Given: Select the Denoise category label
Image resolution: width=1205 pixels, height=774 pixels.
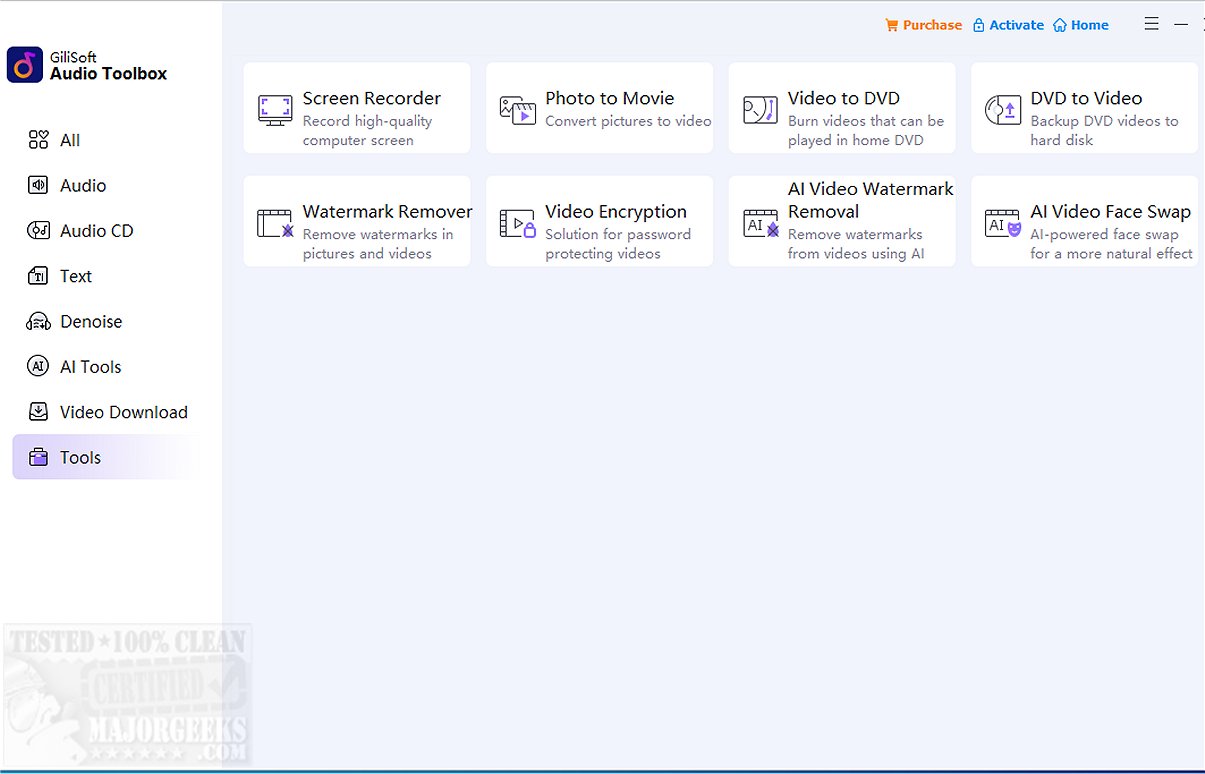Looking at the screenshot, I should [x=91, y=321].
